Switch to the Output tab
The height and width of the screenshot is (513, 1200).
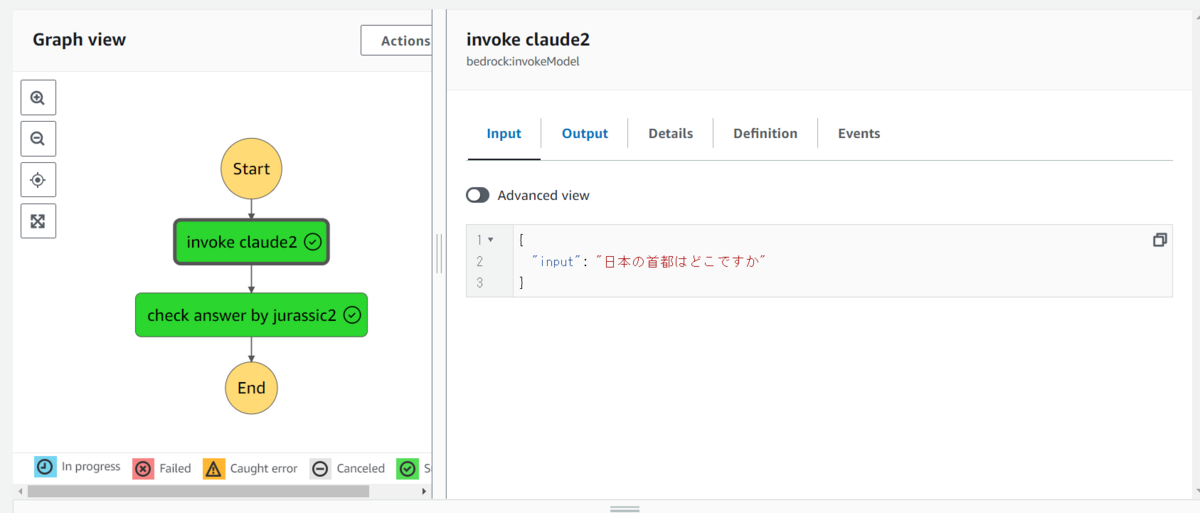click(585, 134)
